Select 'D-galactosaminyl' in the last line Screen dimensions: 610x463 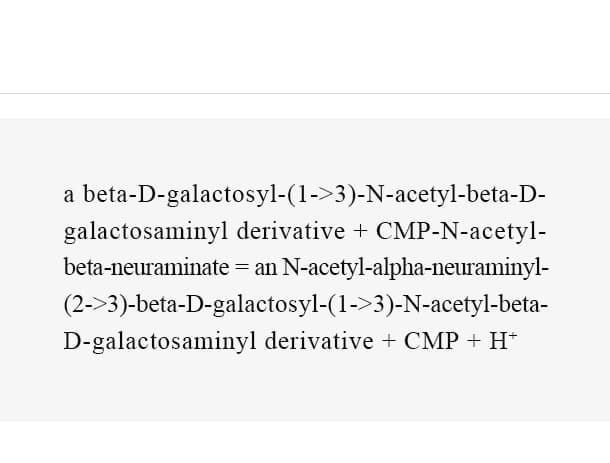pos(160,341)
